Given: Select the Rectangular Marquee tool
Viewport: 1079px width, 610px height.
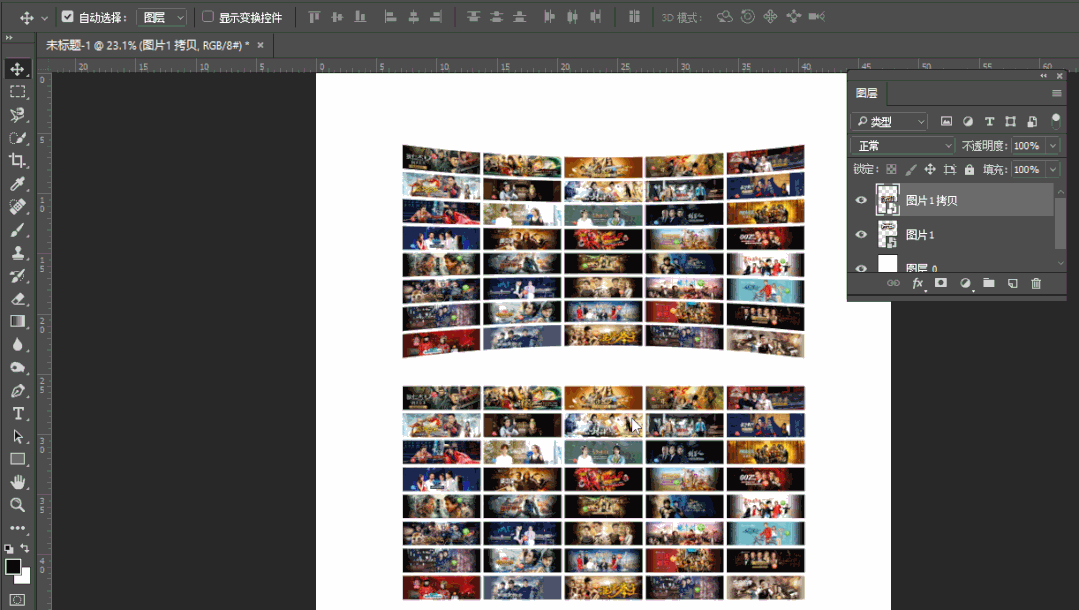Looking at the screenshot, I should click(18, 92).
